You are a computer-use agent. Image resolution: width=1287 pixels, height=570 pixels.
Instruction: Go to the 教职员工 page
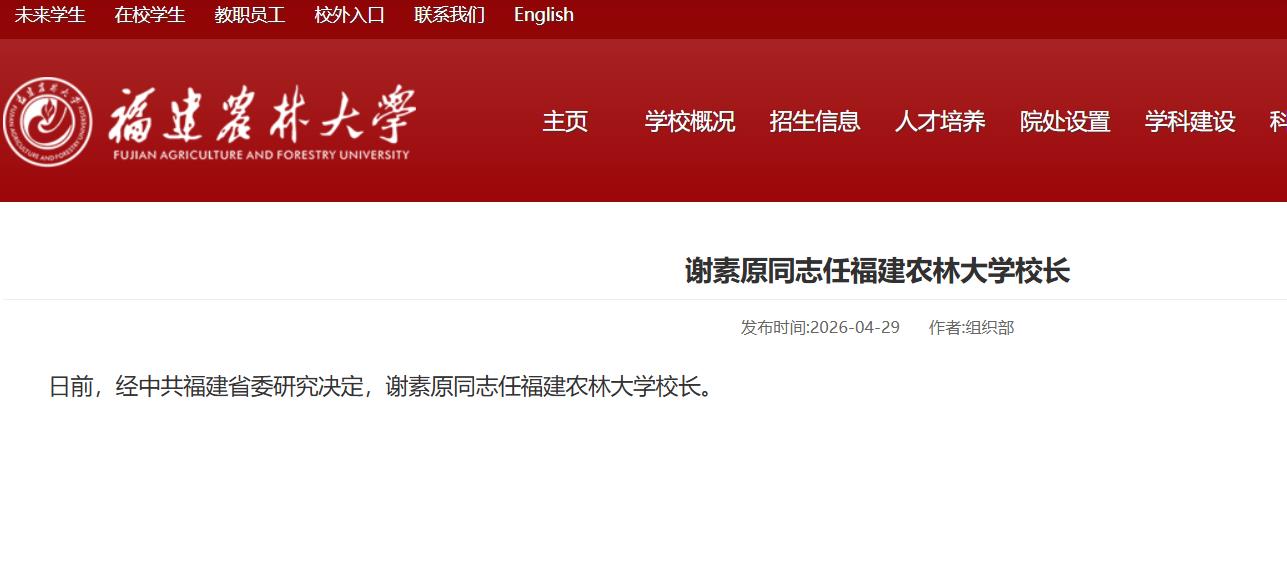point(250,15)
